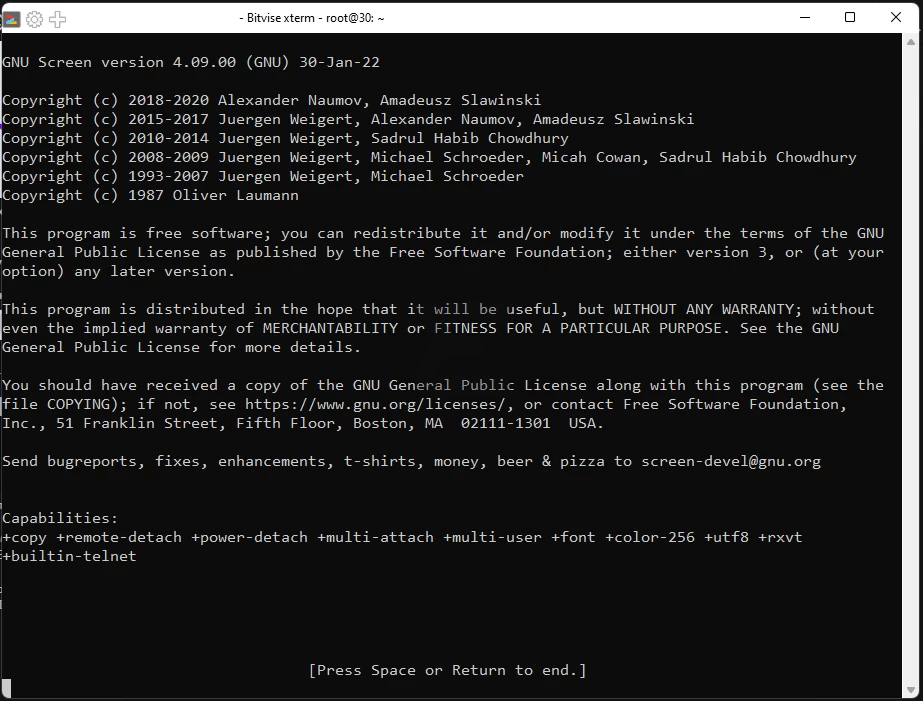Click 'file COPYING' text
The width and height of the screenshot is (923, 701).
pyautogui.click(x=56, y=404)
